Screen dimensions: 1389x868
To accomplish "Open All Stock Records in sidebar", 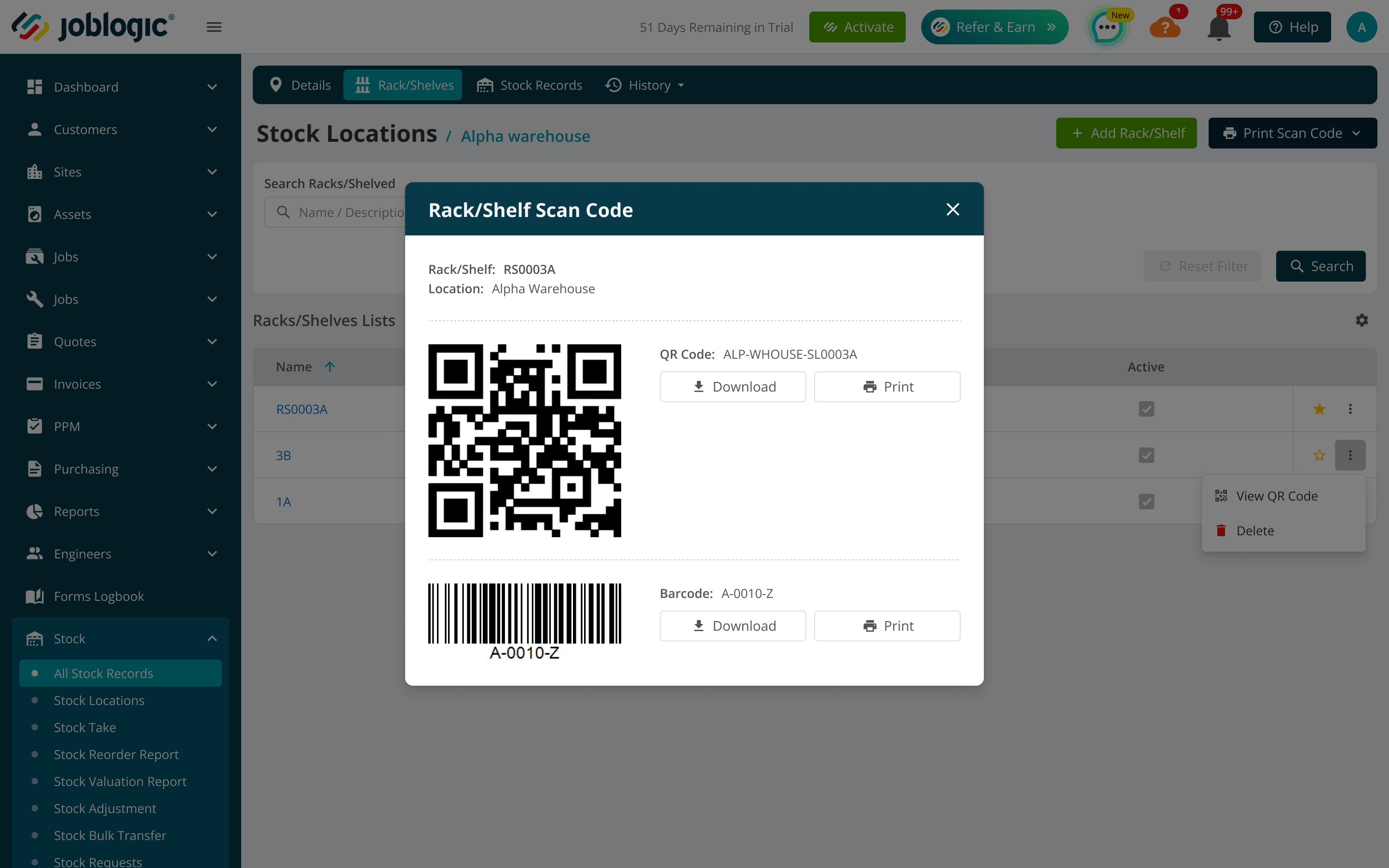I will click(x=121, y=673).
